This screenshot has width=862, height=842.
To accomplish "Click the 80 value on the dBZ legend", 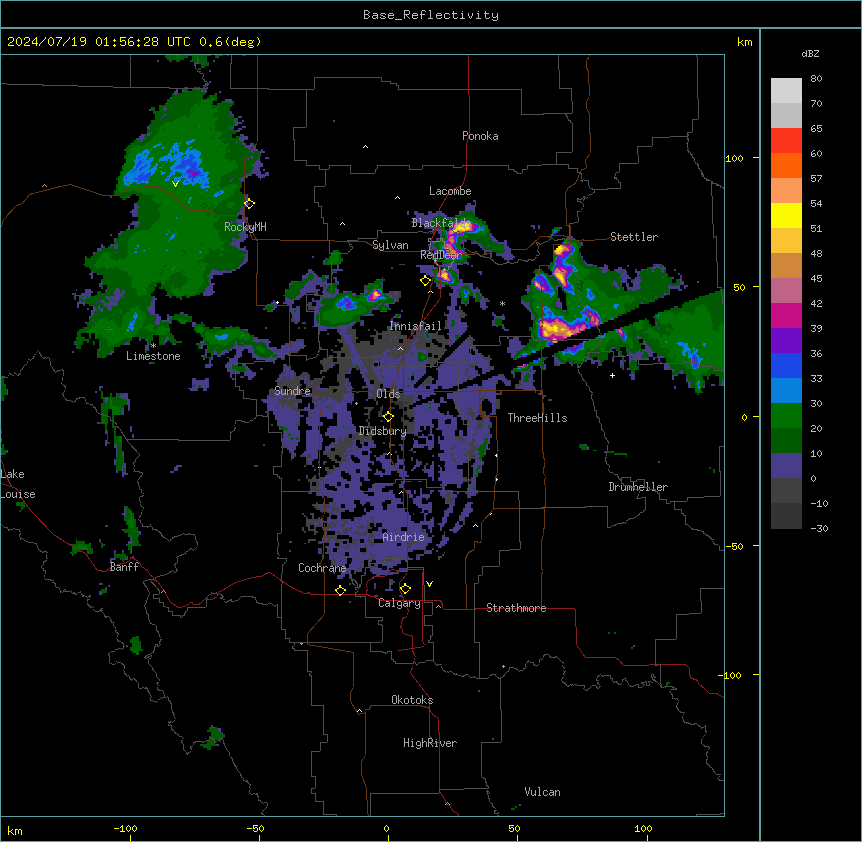I will (x=816, y=79).
